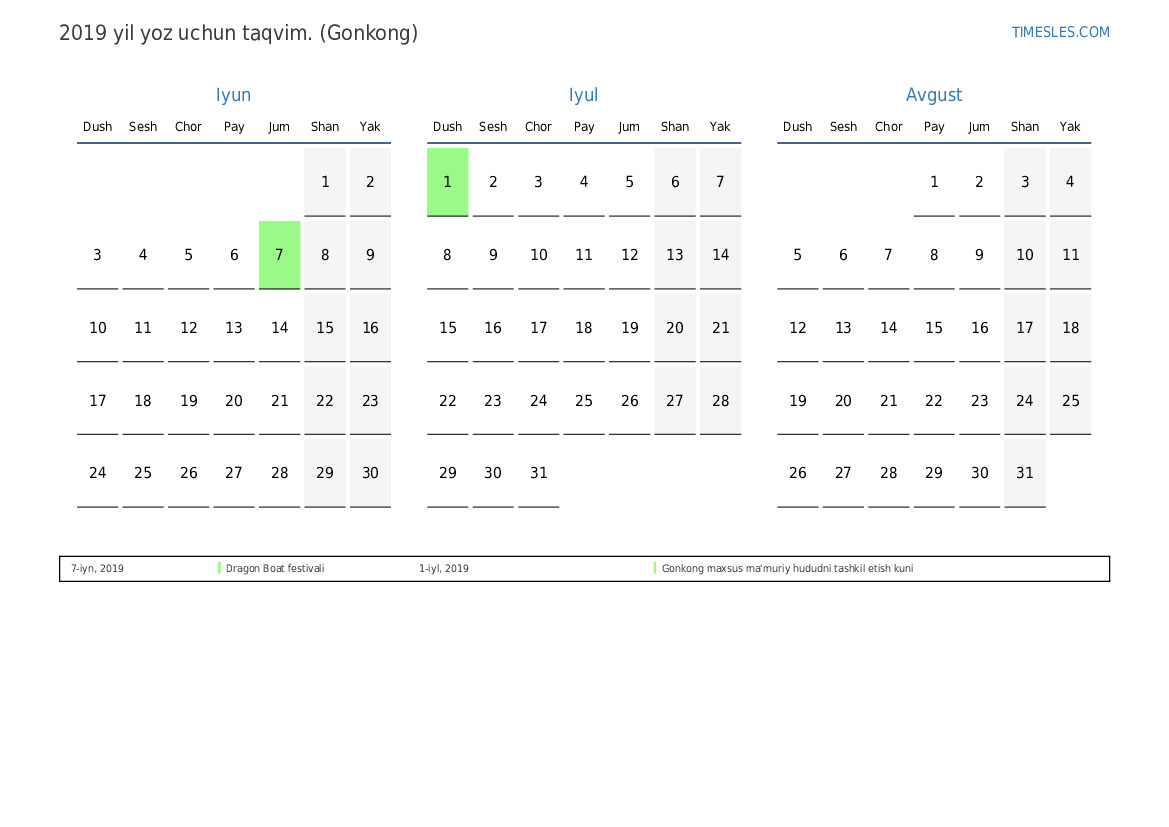Click the calendar page title text
Screen dimensions: 1169x827
[x=238, y=33]
